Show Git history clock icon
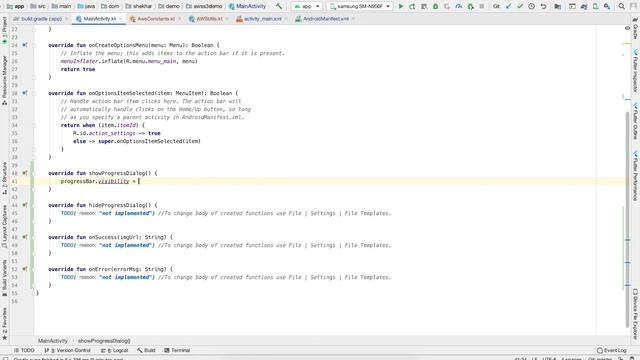The width and height of the screenshot is (640, 360). [x=531, y=6]
